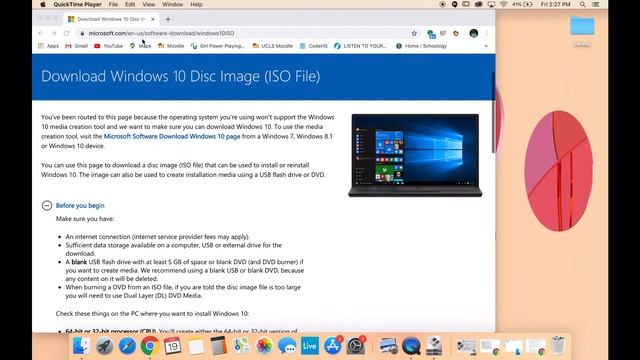Go forward in Chrome
Viewport: 640px width, 360px height.
(53, 33)
